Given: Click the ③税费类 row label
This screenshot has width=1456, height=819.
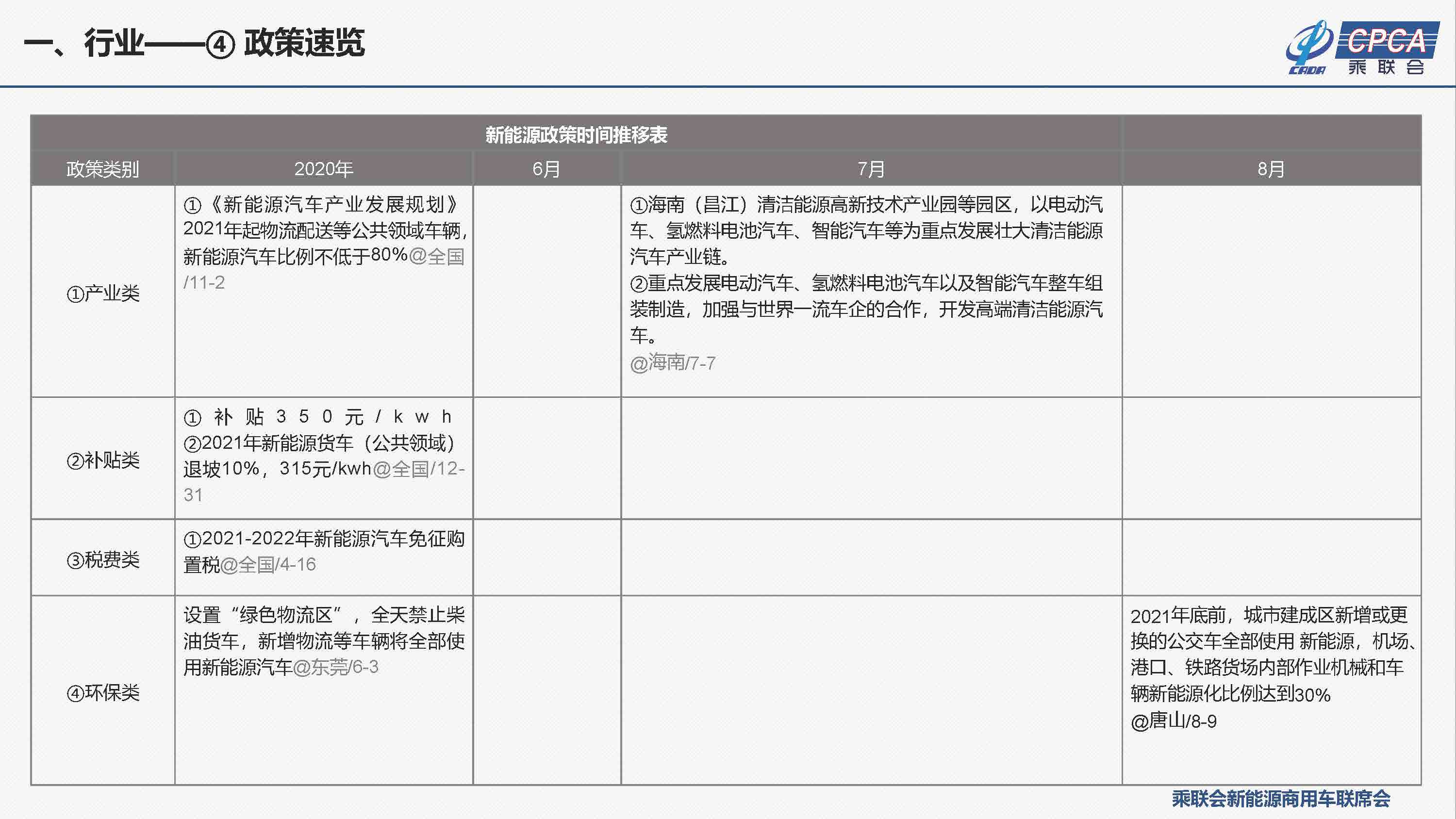Looking at the screenshot, I should pos(103,559).
